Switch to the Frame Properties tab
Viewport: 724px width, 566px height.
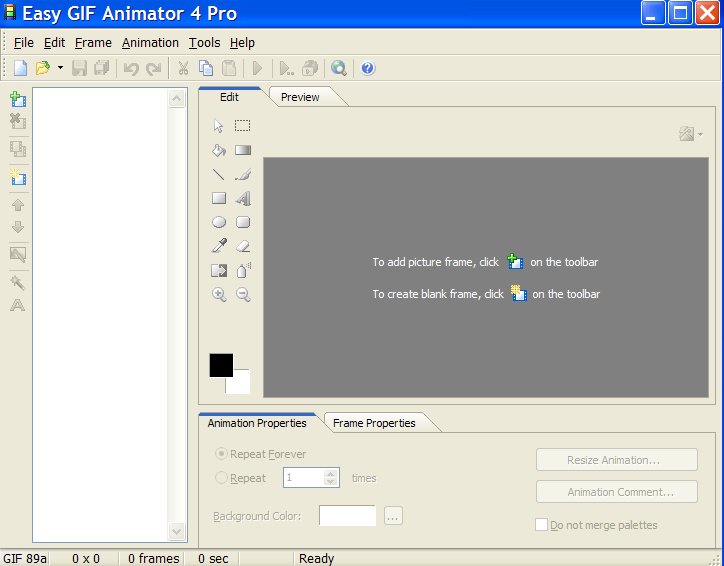pyautogui.click(x=374, y=423)
